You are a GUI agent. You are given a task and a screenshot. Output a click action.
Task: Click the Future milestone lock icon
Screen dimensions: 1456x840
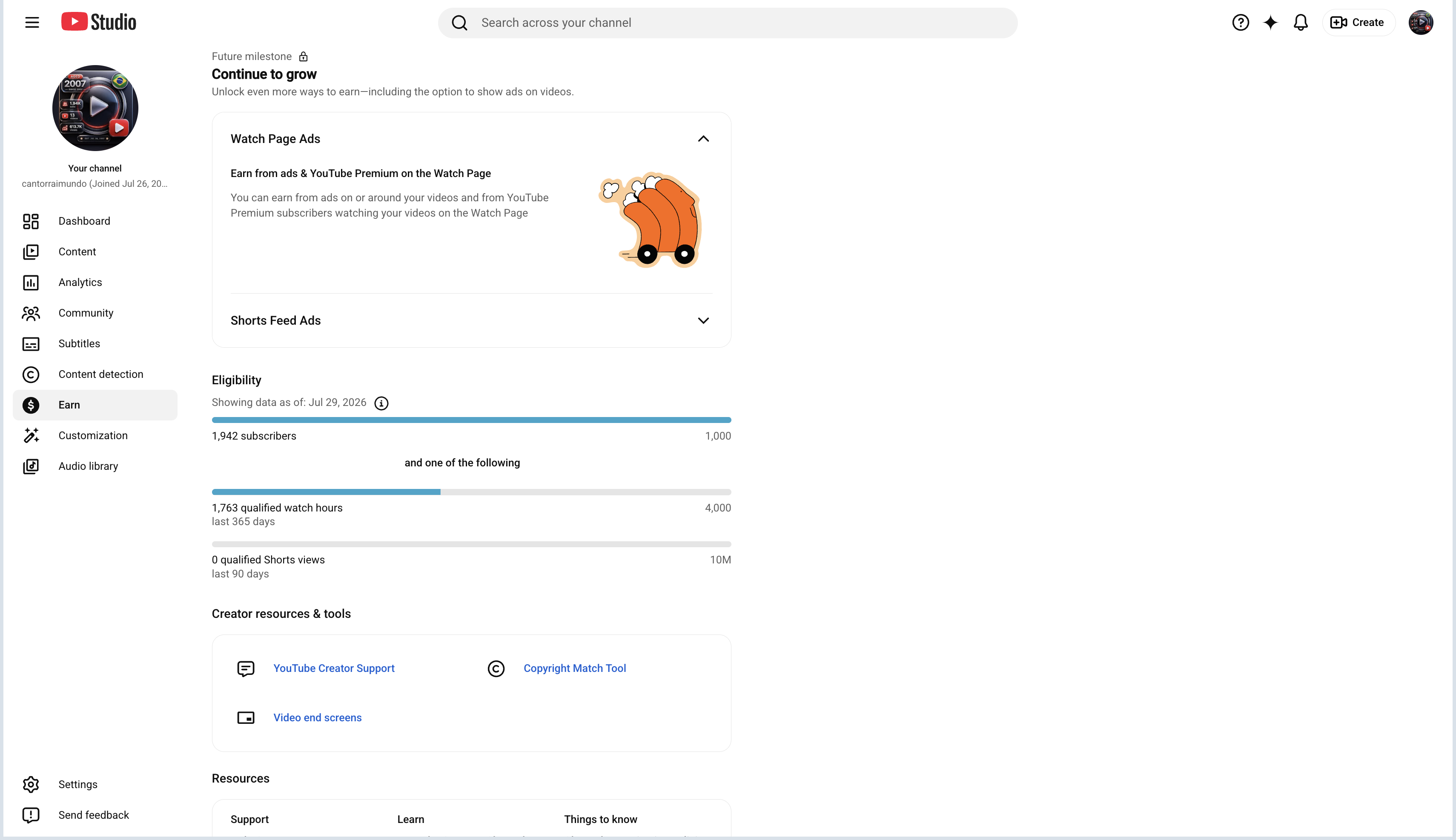pyautogui.click(x=304, y=57)
